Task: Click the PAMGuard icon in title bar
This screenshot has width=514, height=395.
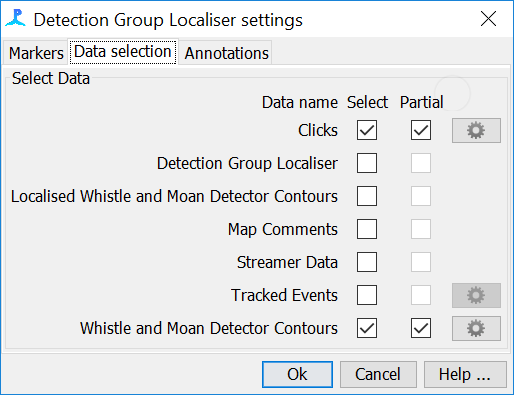Action: [x=15, y=18]
